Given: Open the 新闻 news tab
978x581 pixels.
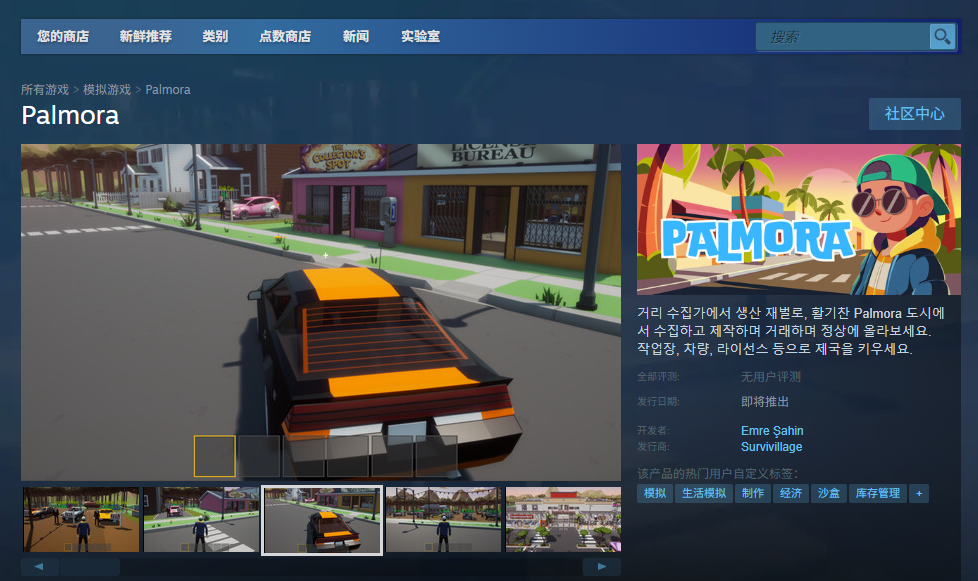Looking at the screenshot, I should click(356, 37).
